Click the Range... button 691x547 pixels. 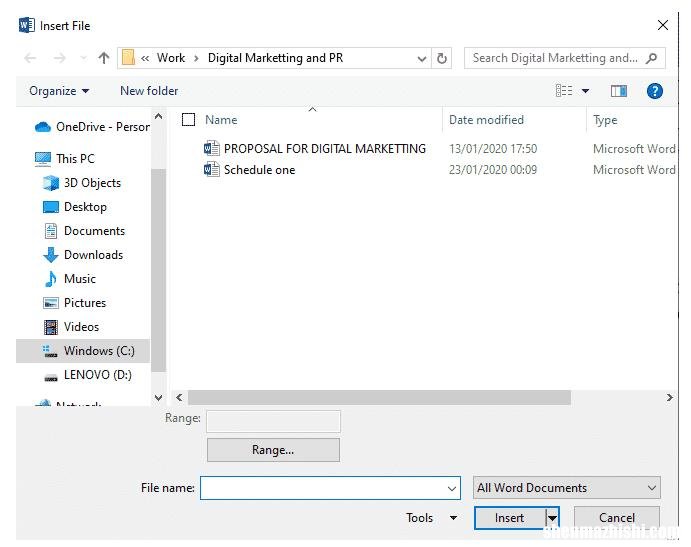point(273,450)
